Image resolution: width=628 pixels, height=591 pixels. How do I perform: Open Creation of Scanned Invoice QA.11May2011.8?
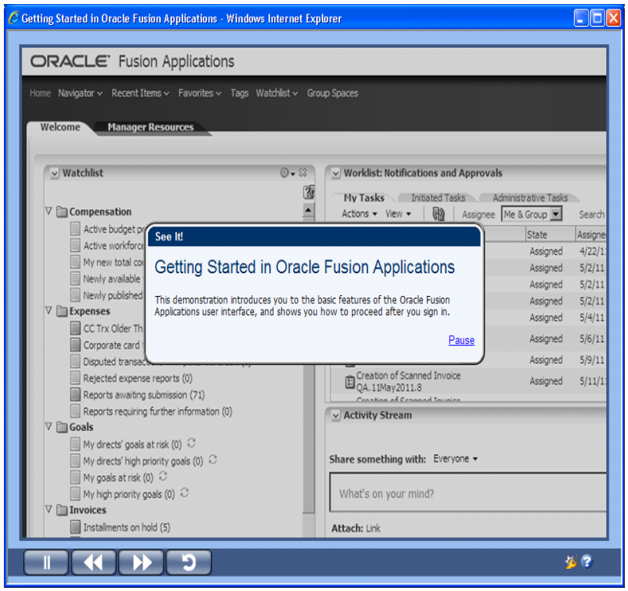408,382
